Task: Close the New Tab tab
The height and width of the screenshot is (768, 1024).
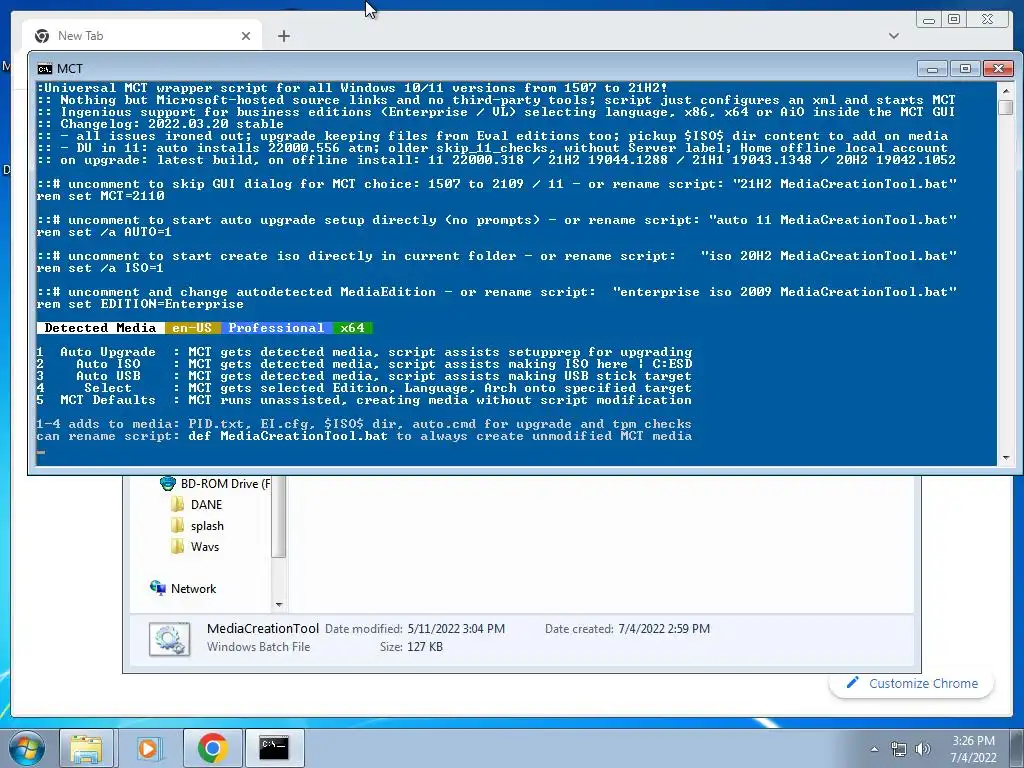Action: (246, 36)
